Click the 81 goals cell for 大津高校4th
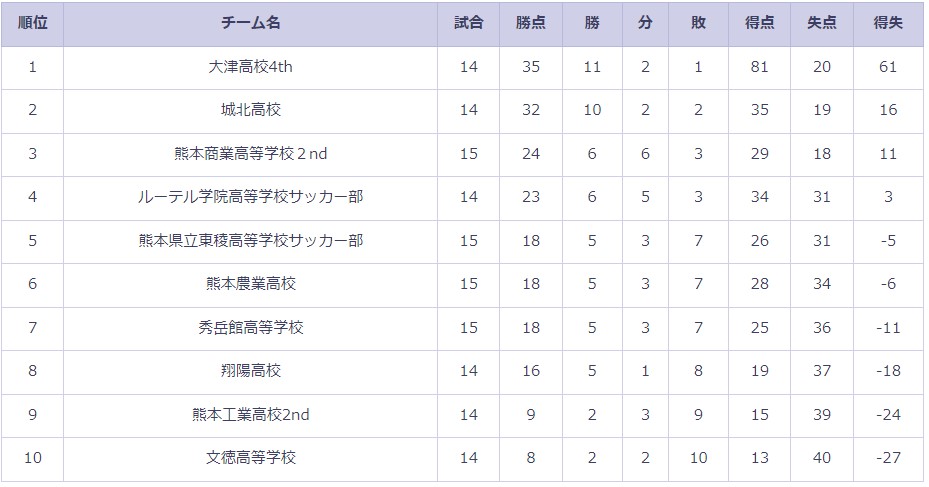Image resolution: width=929 pixels, height=487 pixels. [x=759, y=67]
